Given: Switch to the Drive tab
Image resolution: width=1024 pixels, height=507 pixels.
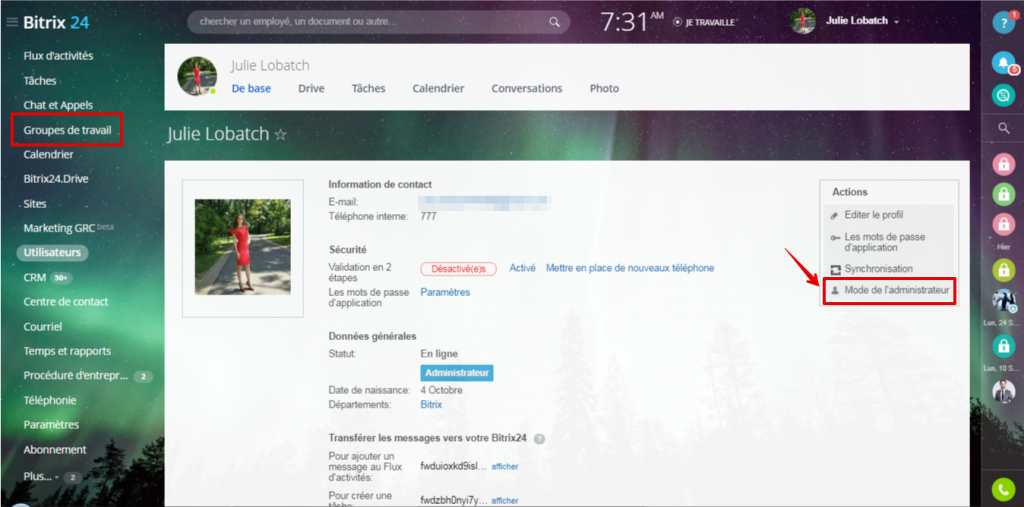Looking at the screenshot, I should click(x=312, y=88).
